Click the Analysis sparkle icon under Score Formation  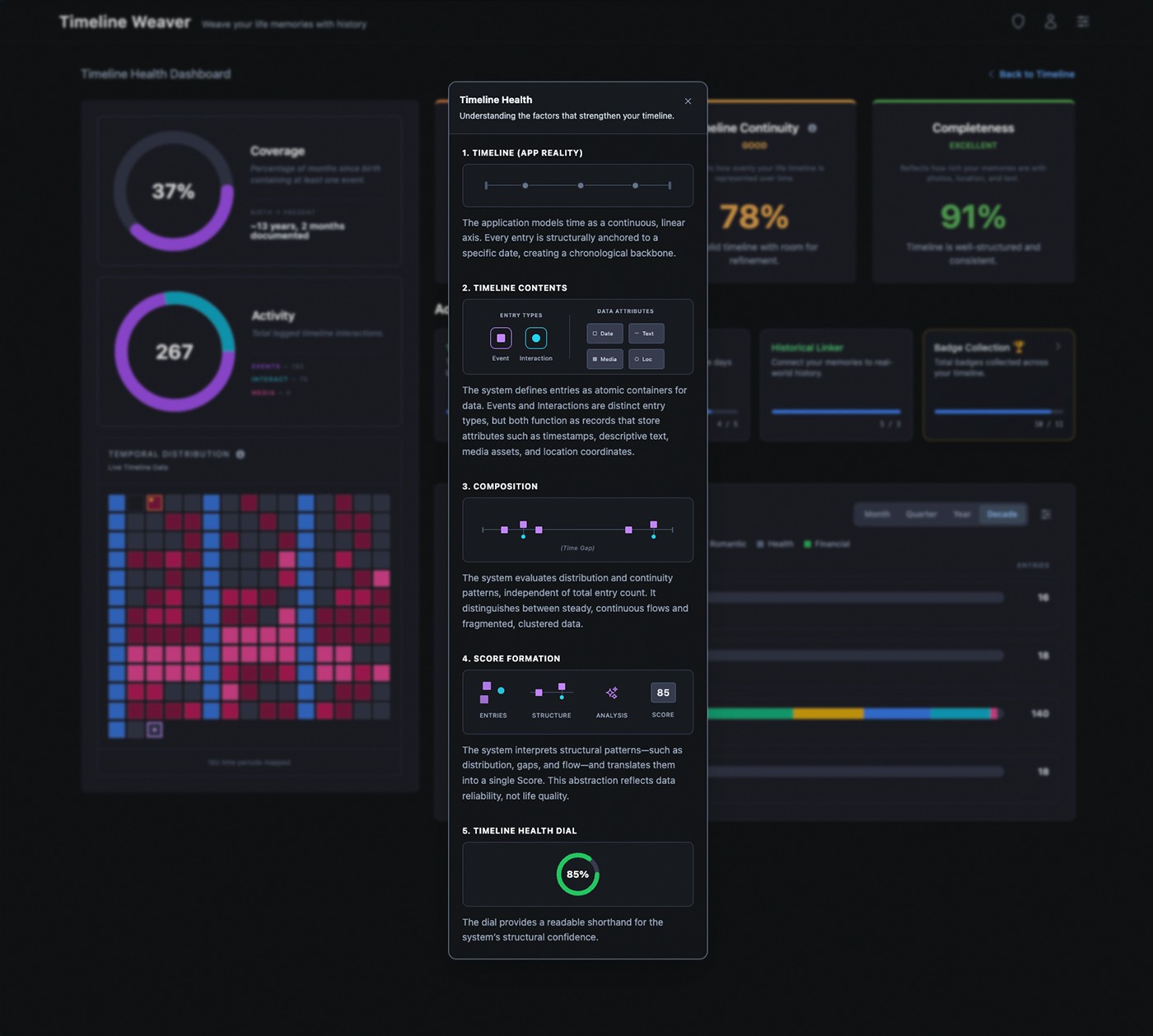(611, 693)
